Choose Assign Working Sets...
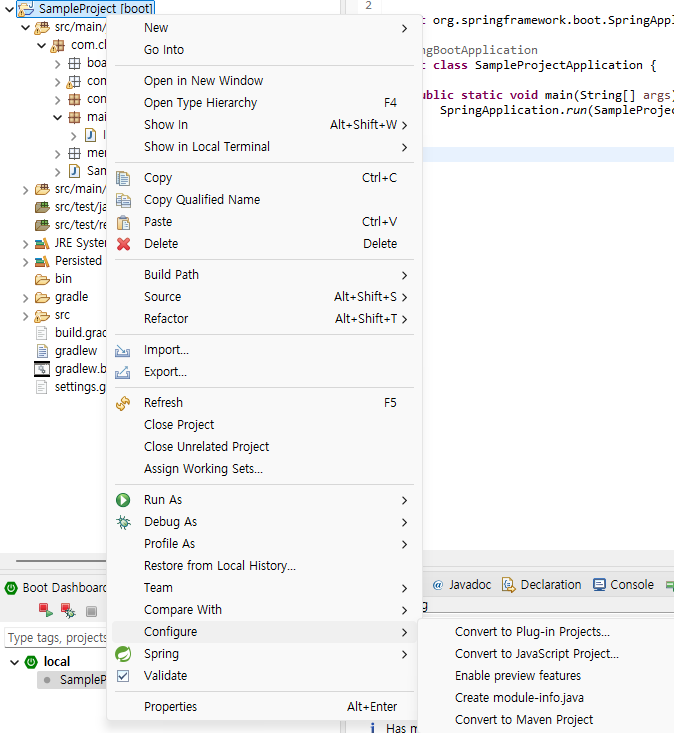 click(x=265, y=469)
